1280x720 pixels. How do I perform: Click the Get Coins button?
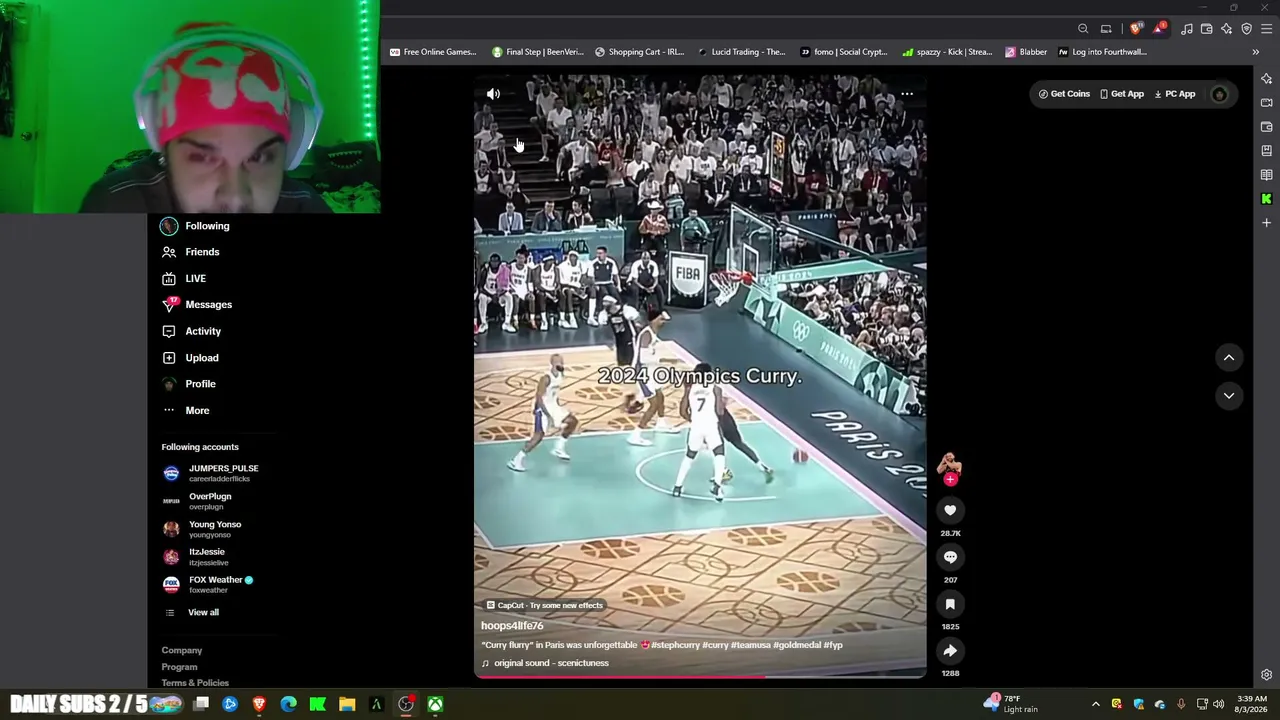[x=1064, y=94]
